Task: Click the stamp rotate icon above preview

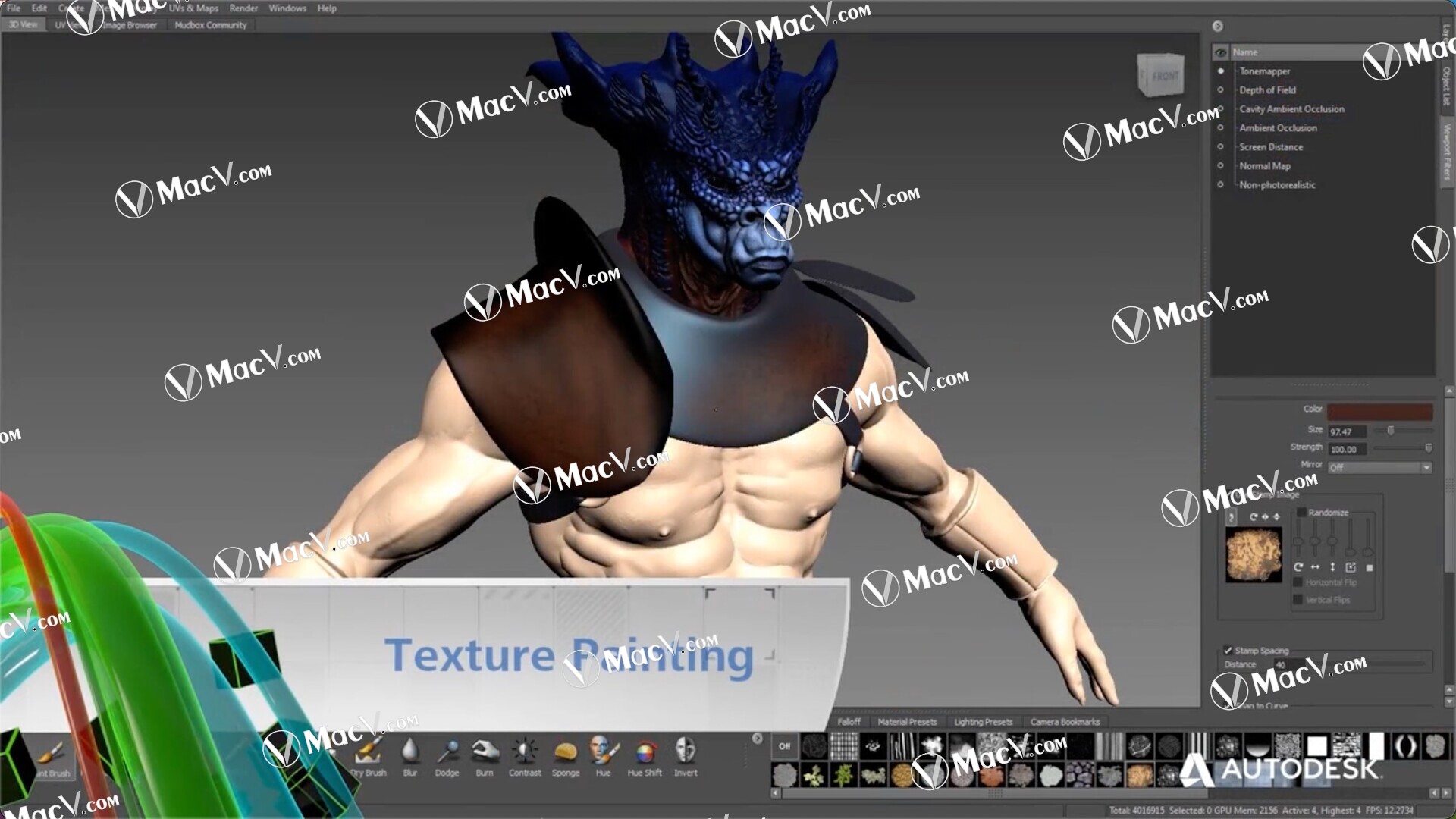Action: click(1254, 516)
